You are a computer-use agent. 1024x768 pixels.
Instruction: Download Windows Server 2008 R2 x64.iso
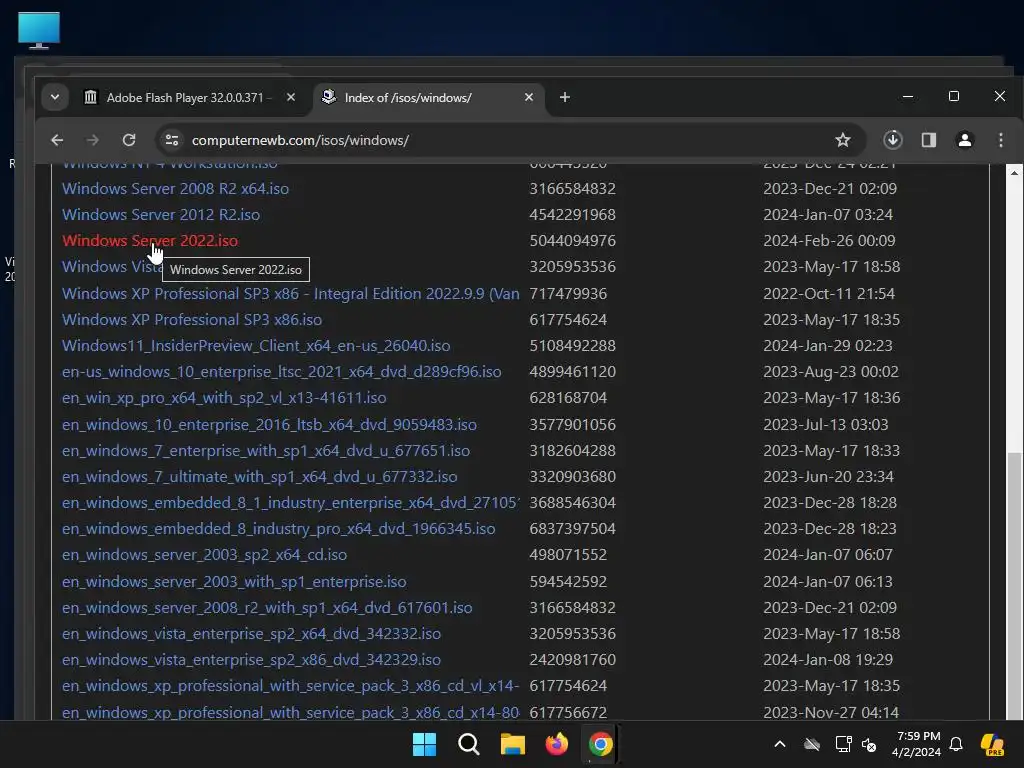click(x=175, y=189)
